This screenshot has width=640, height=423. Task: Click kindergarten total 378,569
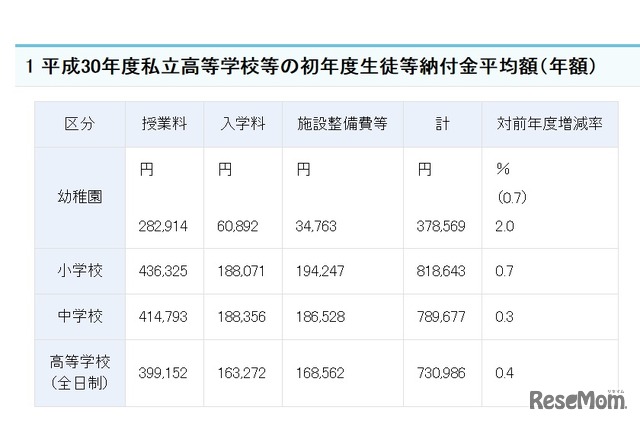point(441,226)
